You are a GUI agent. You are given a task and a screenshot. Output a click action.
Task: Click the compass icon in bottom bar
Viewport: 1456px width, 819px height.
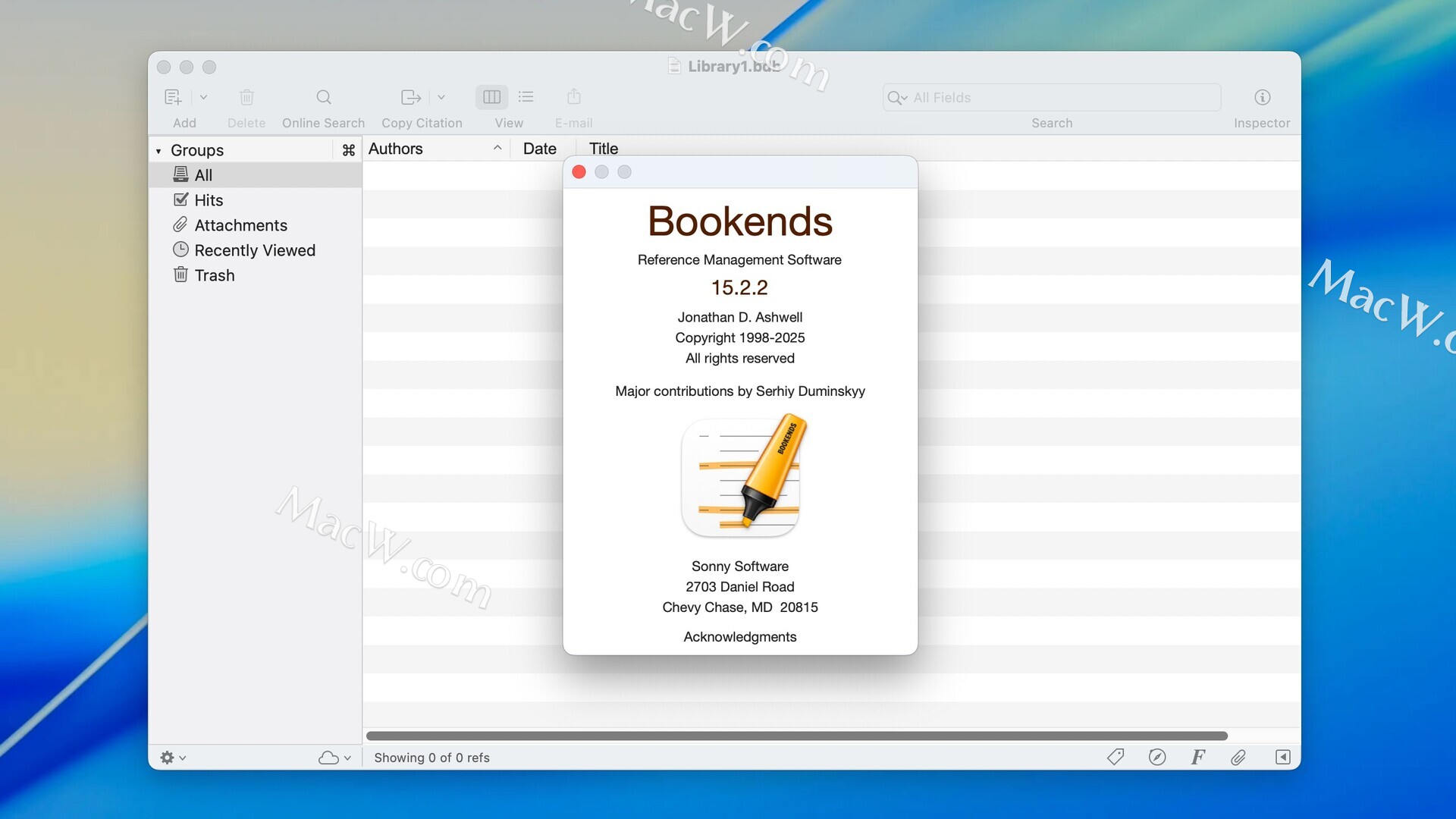1157,757
